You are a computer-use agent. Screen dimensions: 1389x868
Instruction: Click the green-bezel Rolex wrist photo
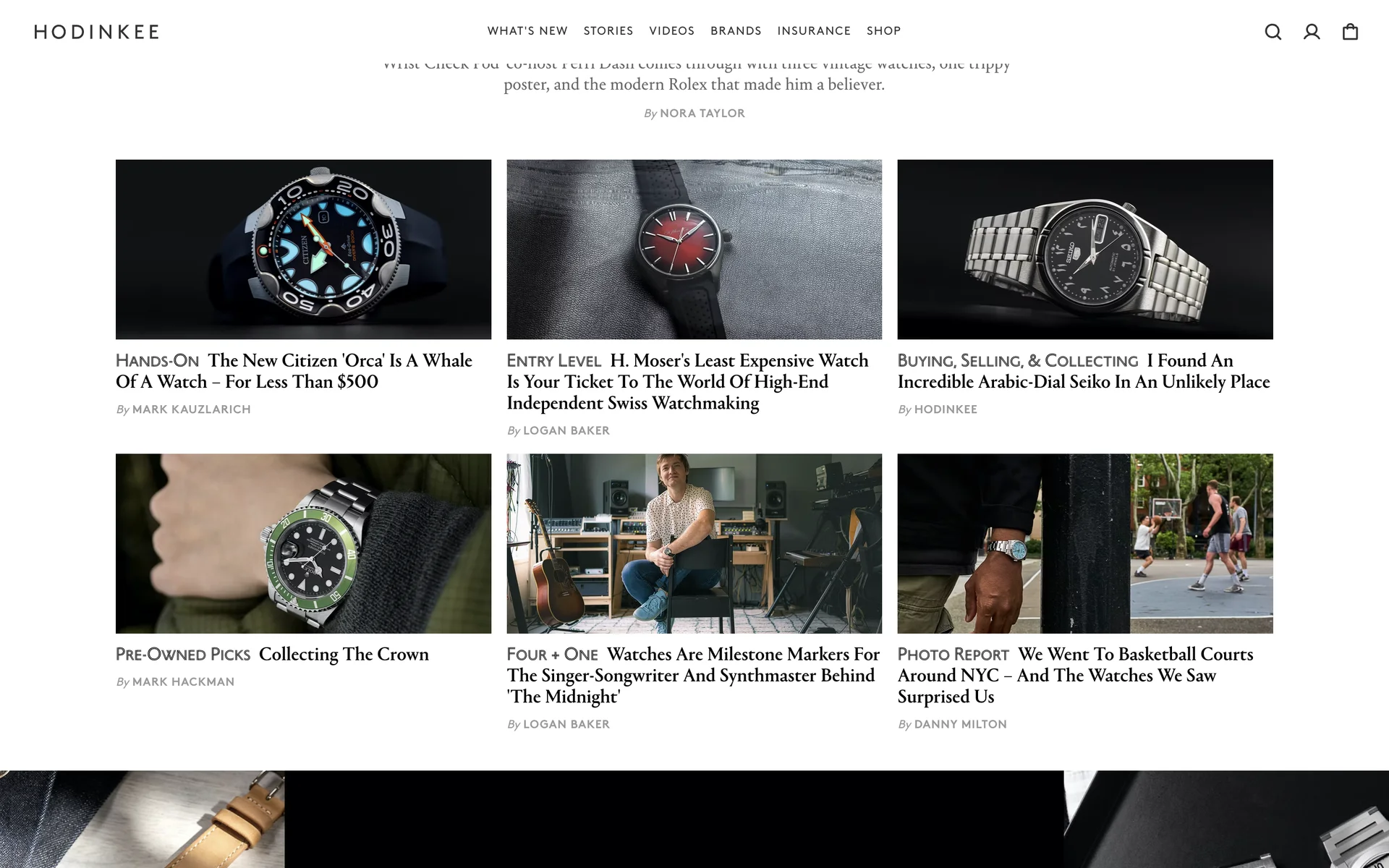(303, 543)
